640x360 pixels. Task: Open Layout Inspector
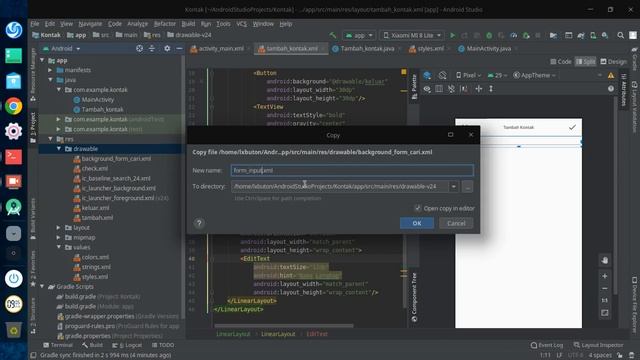click(598, 345)
